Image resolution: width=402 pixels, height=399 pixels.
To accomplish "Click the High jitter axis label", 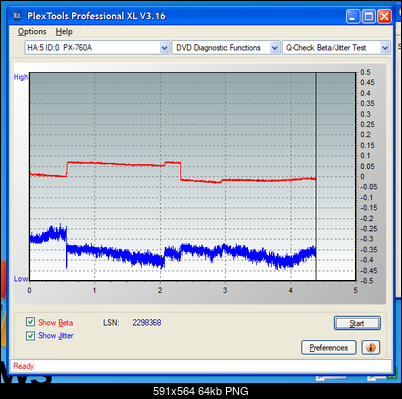I will pyautogui.click(x=21, y=77).
